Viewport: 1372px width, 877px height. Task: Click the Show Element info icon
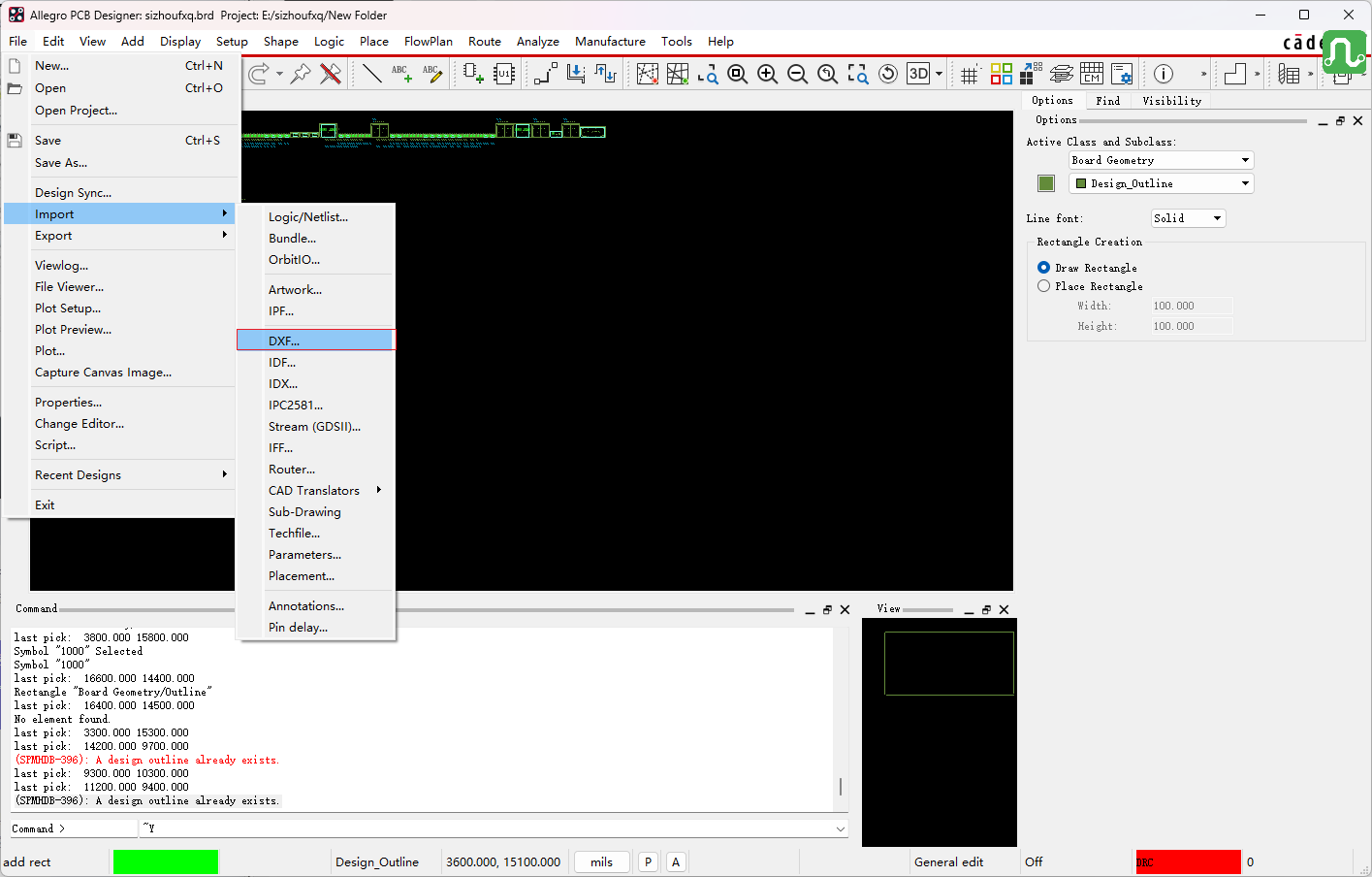(1164, 74)
